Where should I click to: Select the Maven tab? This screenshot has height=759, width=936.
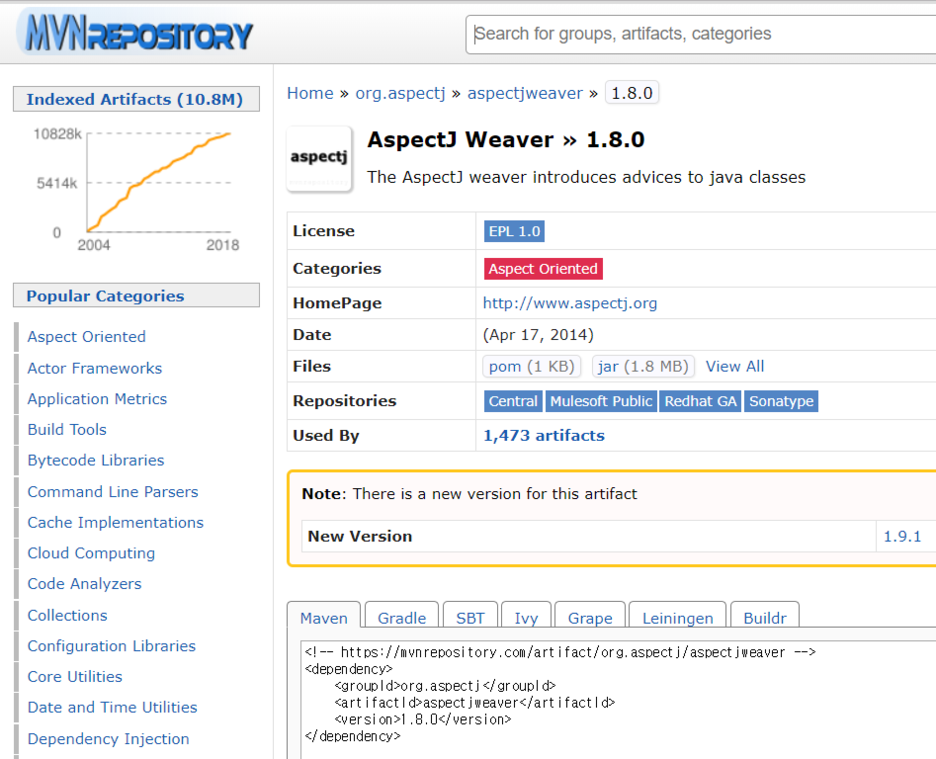tap(324, 617)
